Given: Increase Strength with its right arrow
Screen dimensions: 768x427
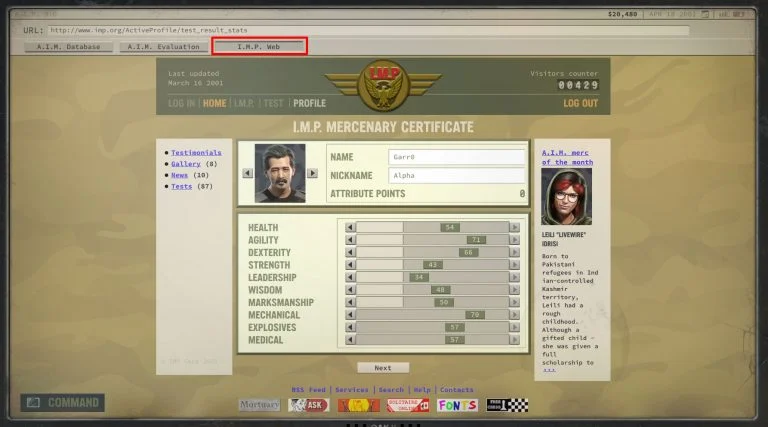Looking at the screenshot, I should pos(514,265).
